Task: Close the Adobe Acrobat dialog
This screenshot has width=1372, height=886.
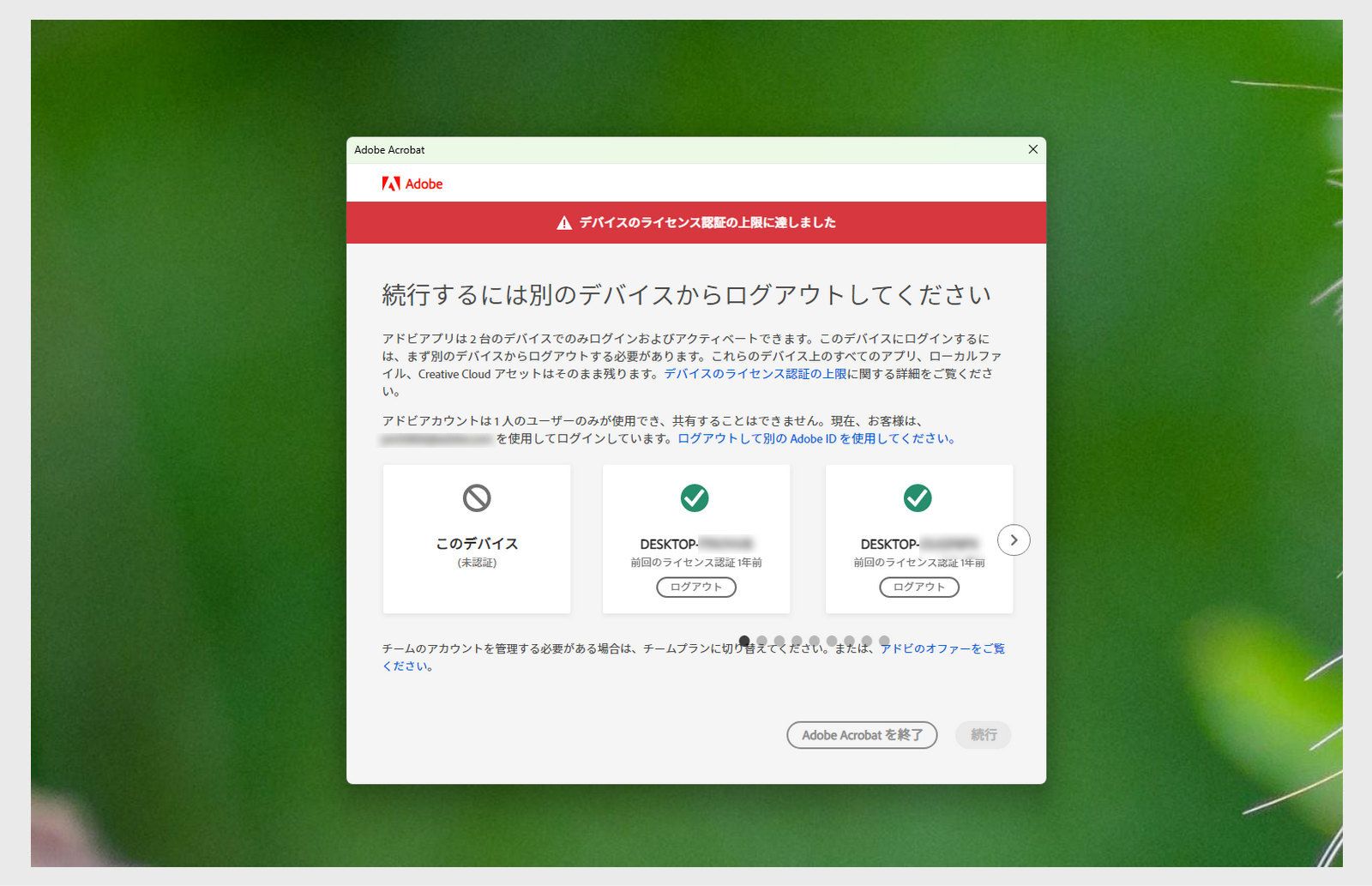Action: (1032, 149)
